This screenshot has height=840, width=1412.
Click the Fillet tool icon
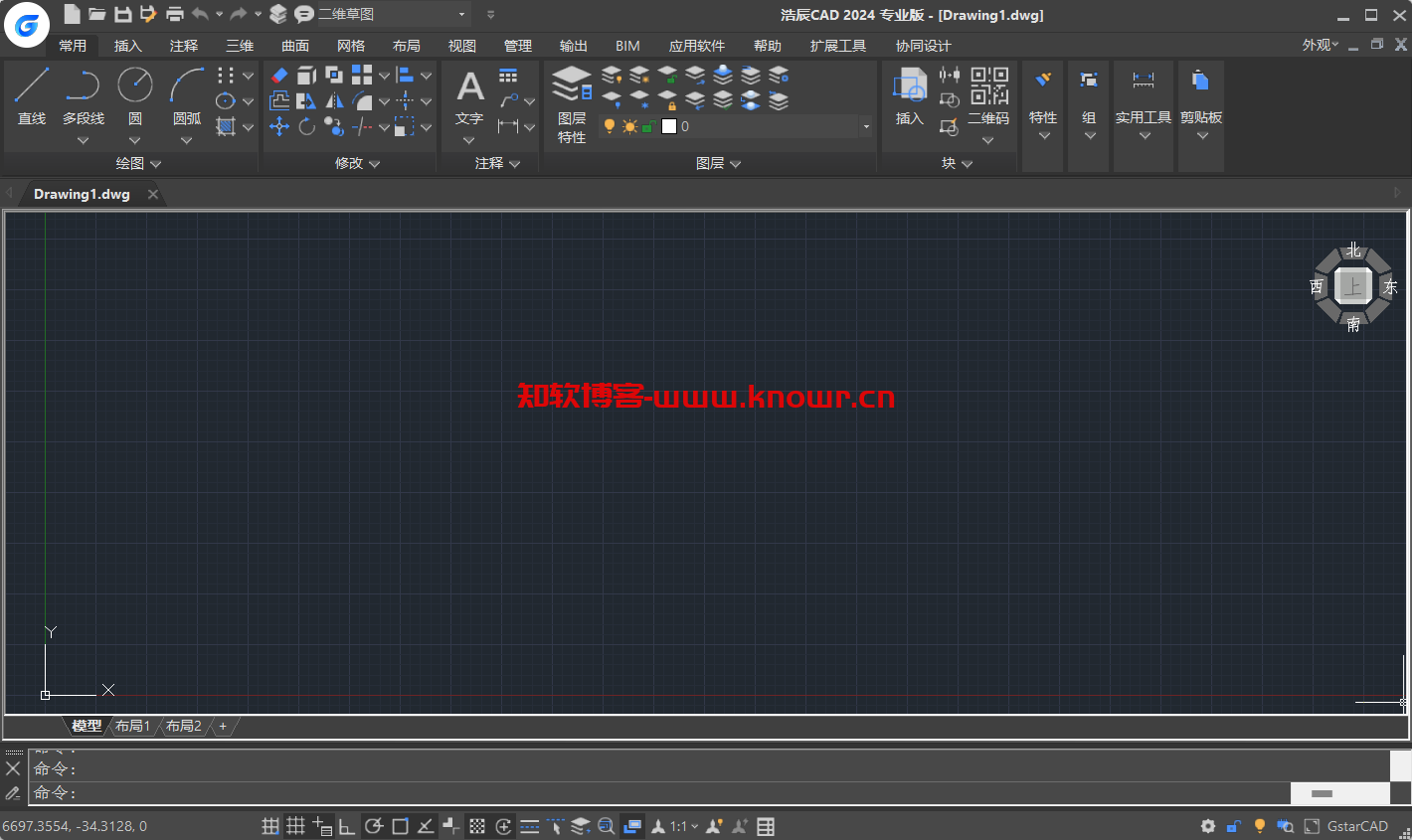[363, 101]
